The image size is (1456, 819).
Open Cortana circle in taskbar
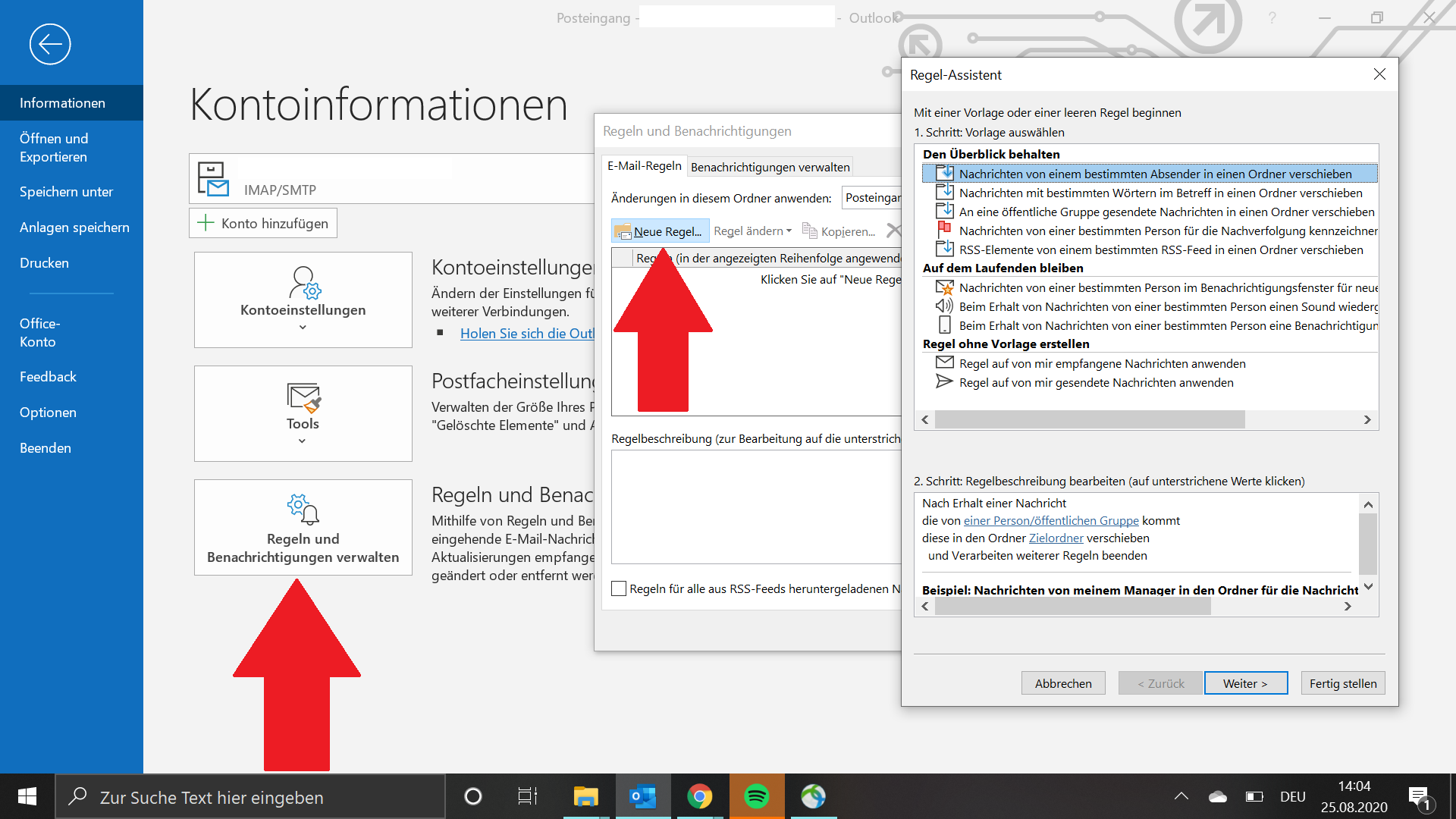(473, 796)
